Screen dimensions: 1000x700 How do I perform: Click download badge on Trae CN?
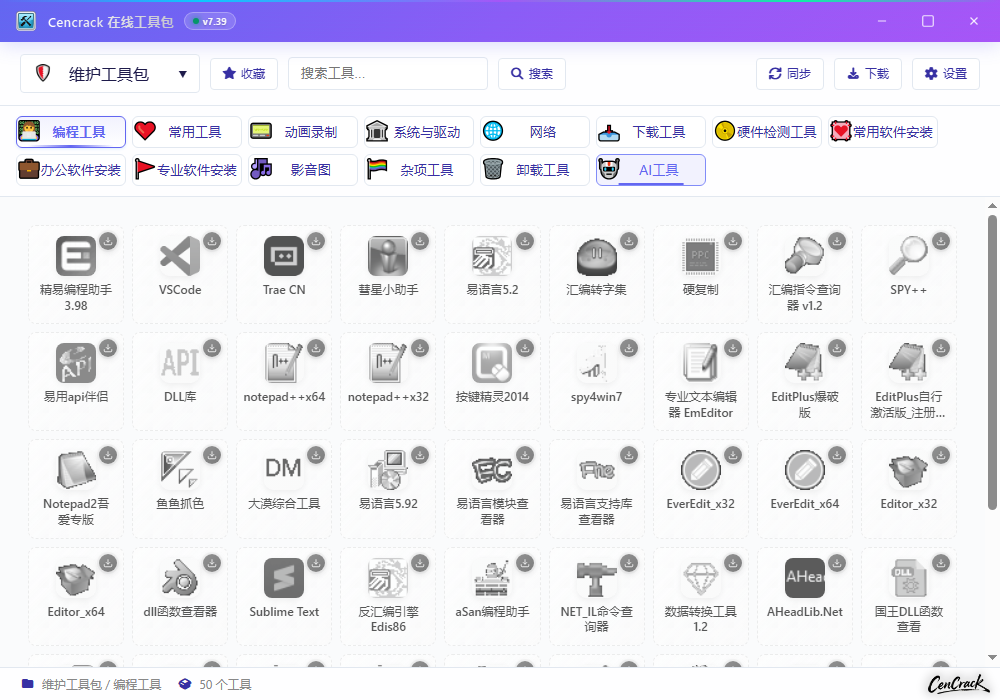[x=316, y=241]
